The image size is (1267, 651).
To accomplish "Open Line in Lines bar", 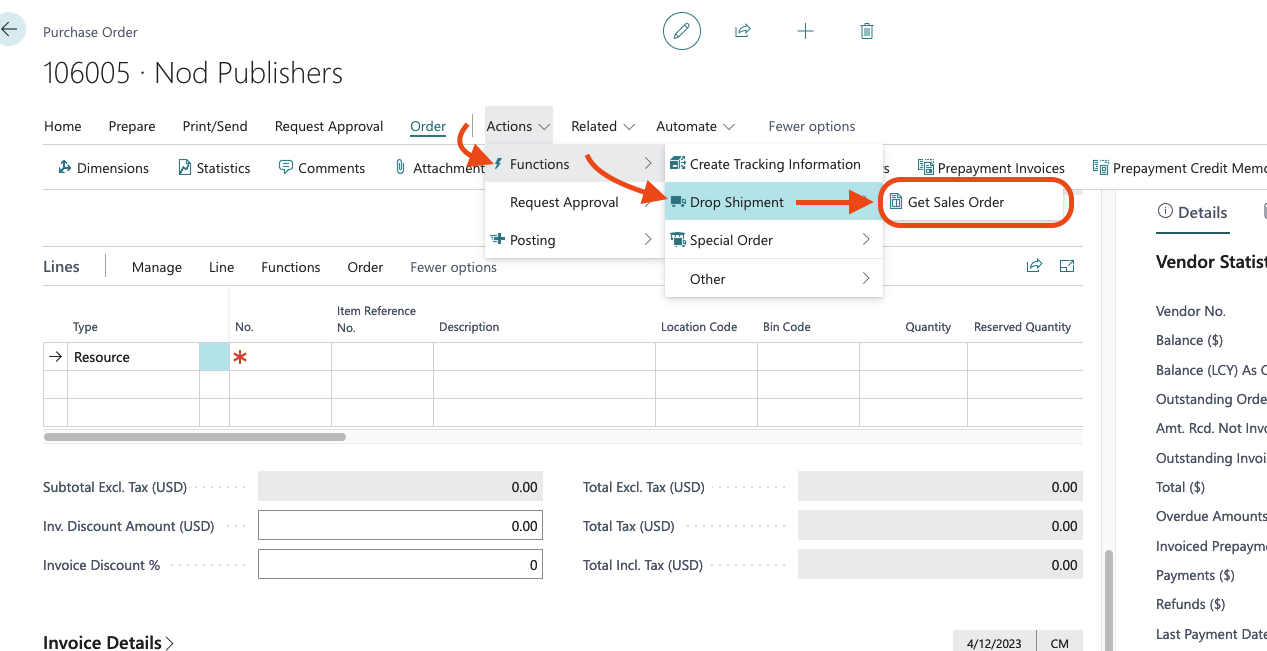I will pos(221,267).
